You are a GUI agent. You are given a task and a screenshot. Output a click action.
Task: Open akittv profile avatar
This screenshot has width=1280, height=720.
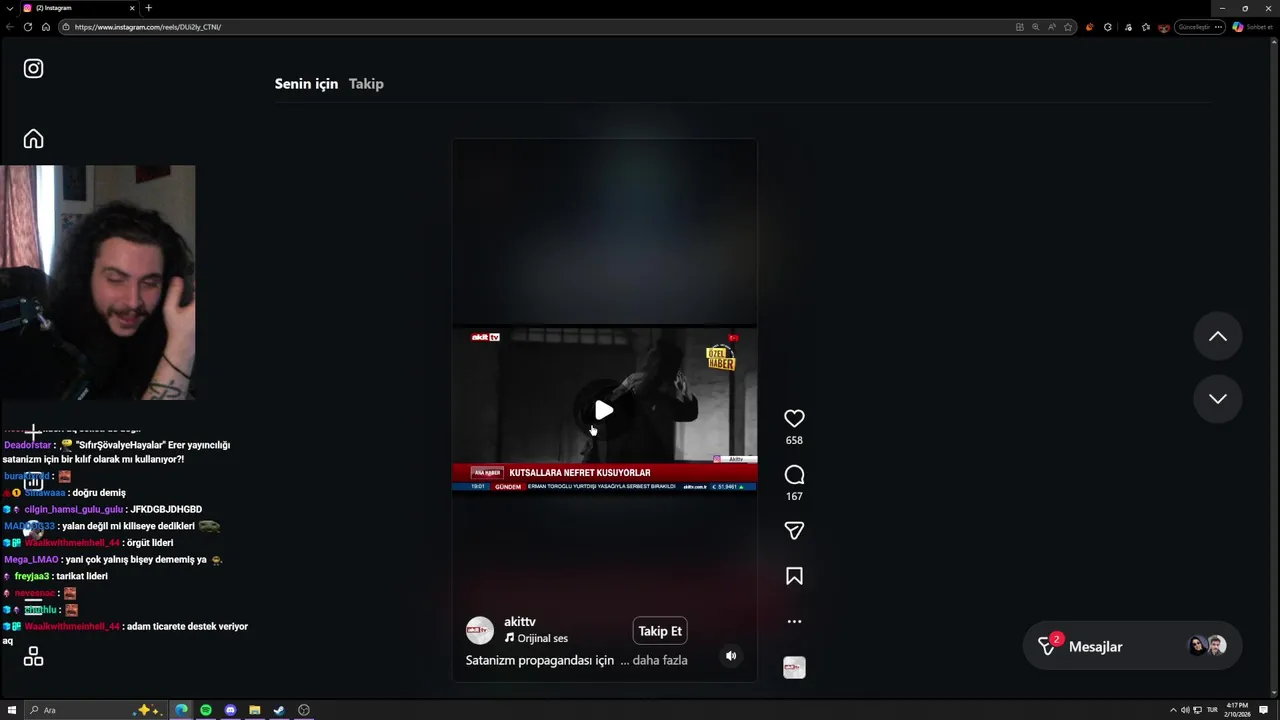(480, 630)
